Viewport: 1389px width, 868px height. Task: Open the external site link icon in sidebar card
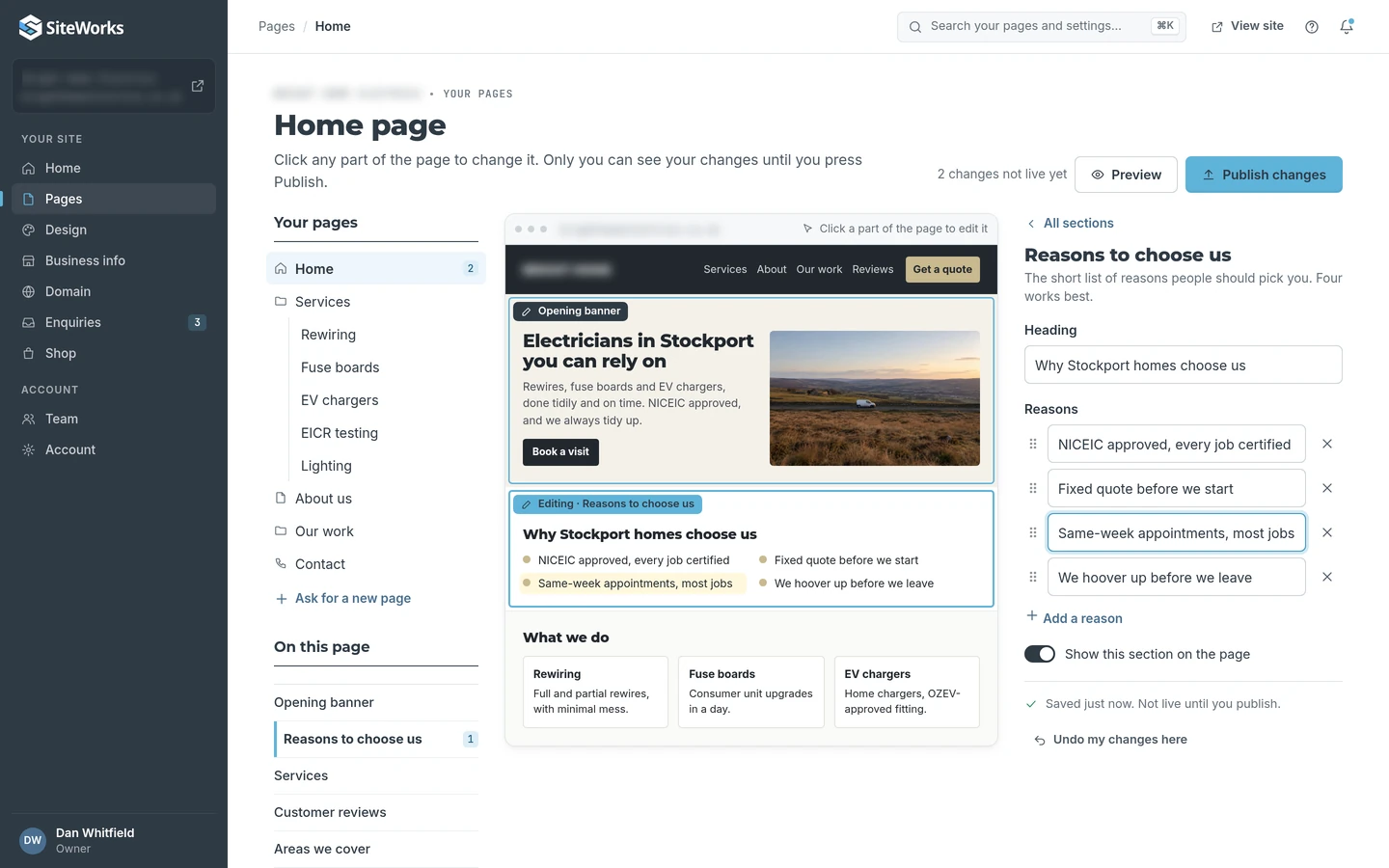coord(198,86)
